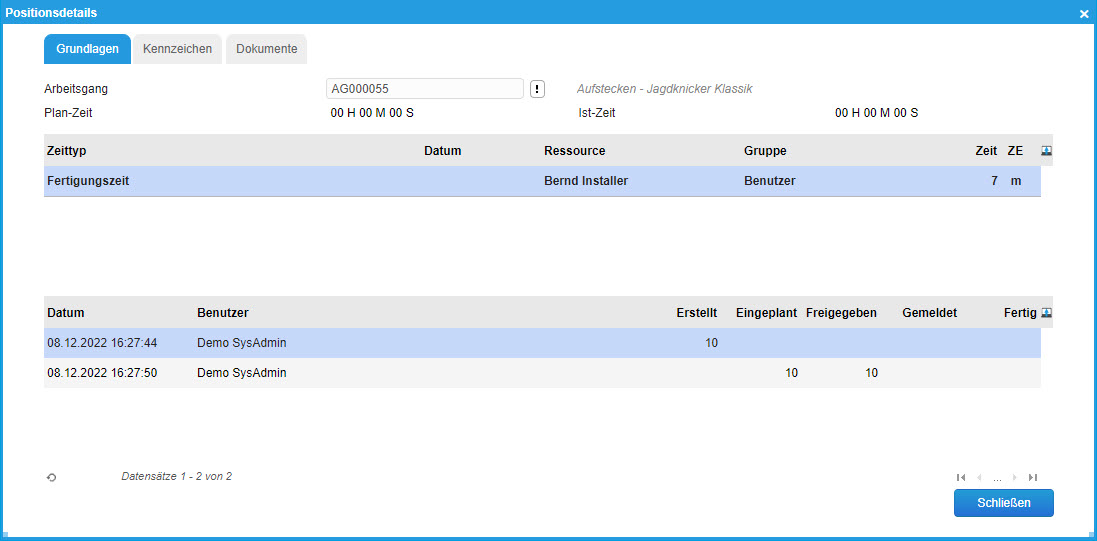Click the export icon next to the Fertig column

(1046, 313)
